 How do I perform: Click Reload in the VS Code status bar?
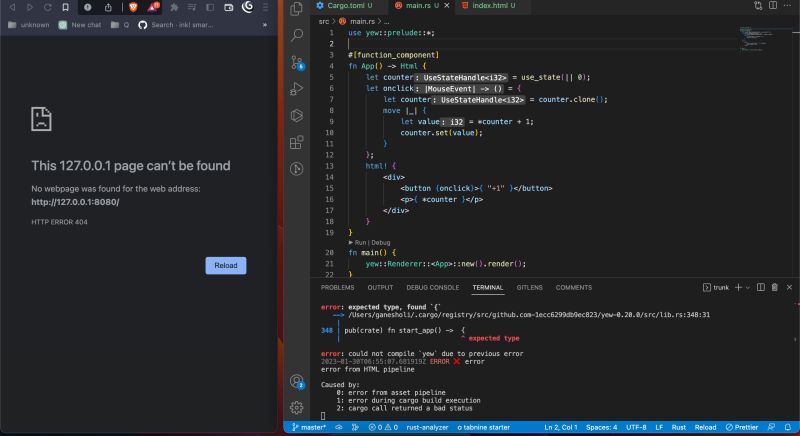(x=705, y=427)
